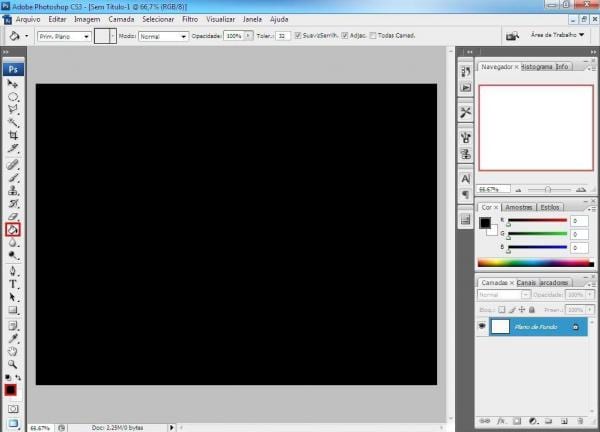Screen dimensions: 600x432
Task: Select the Notes tool
Action: click(13, 326)
